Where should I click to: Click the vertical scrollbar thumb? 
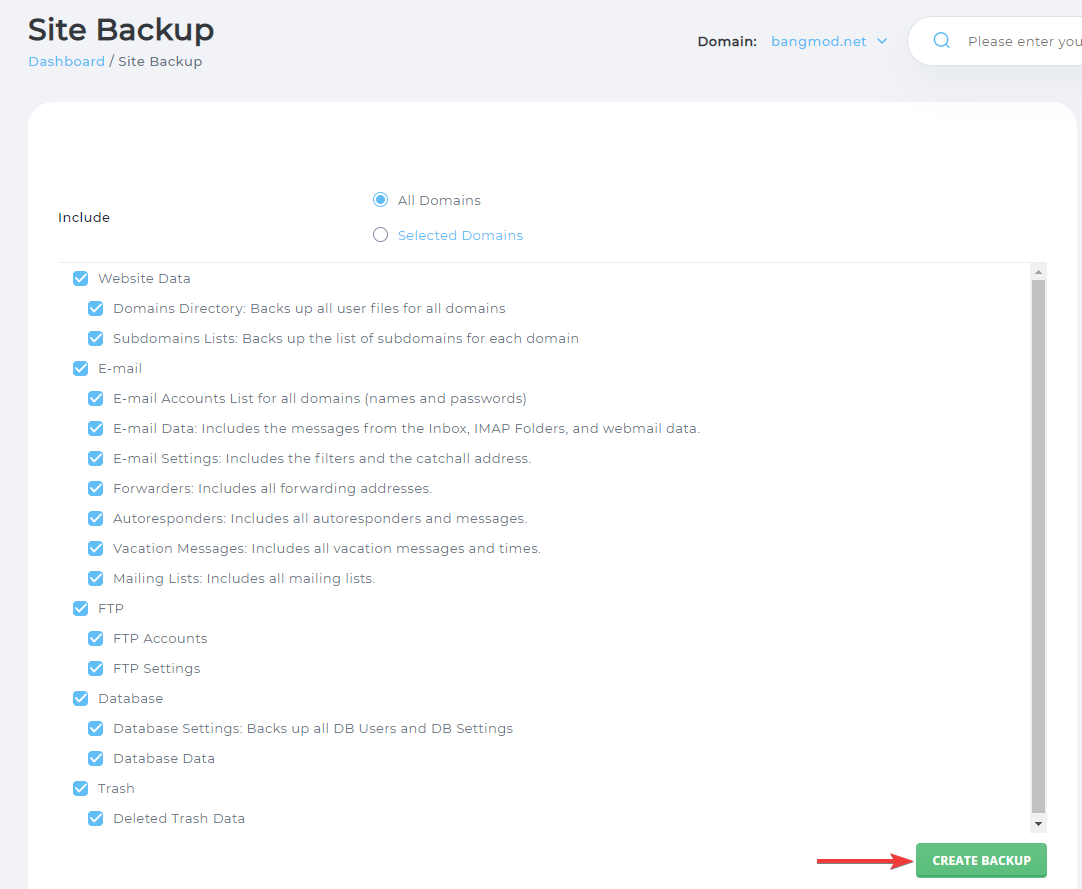click(1039, 546)
